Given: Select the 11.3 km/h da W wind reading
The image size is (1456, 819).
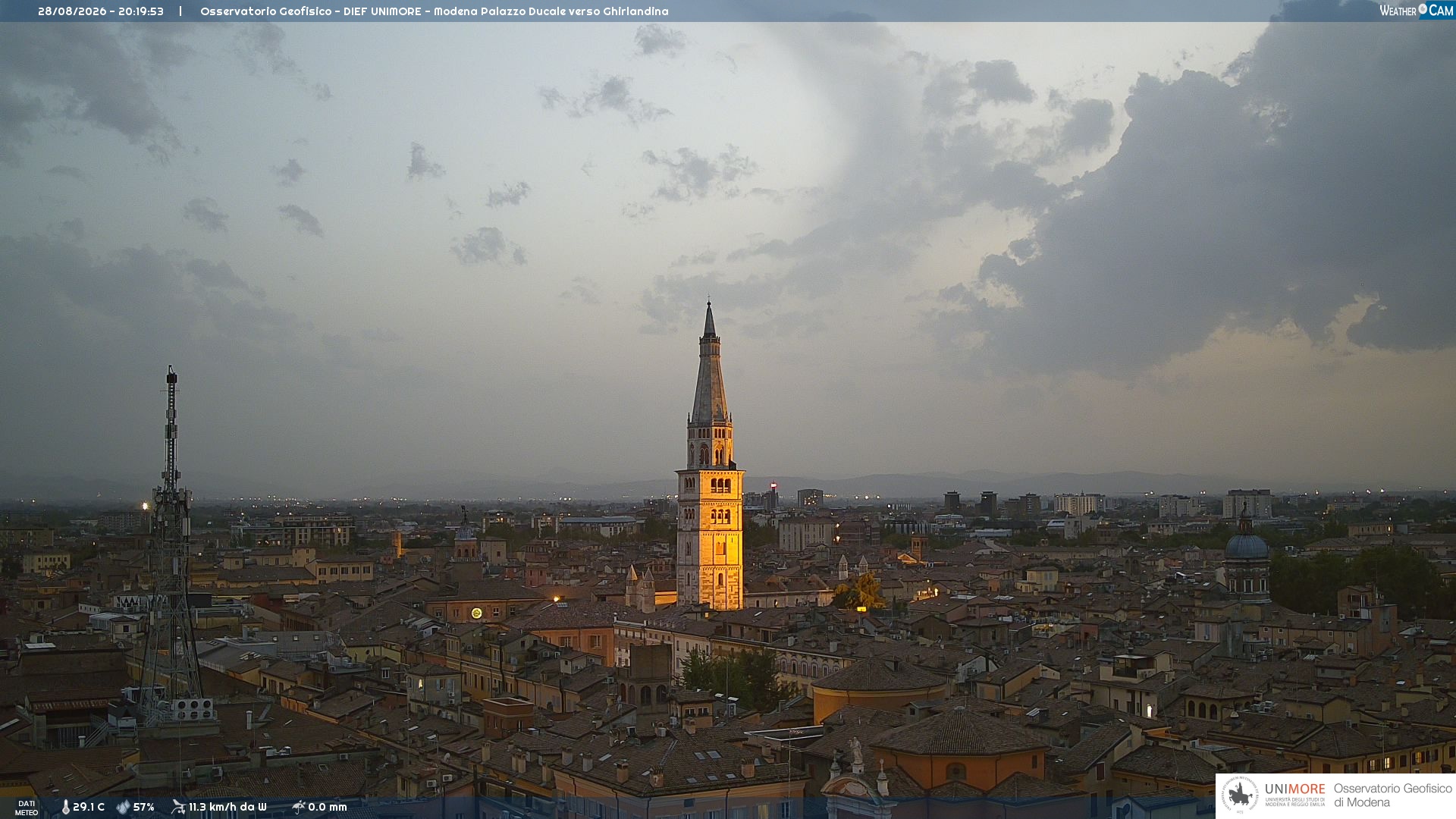Looking at the screenshot, I should tap(227, 808).
